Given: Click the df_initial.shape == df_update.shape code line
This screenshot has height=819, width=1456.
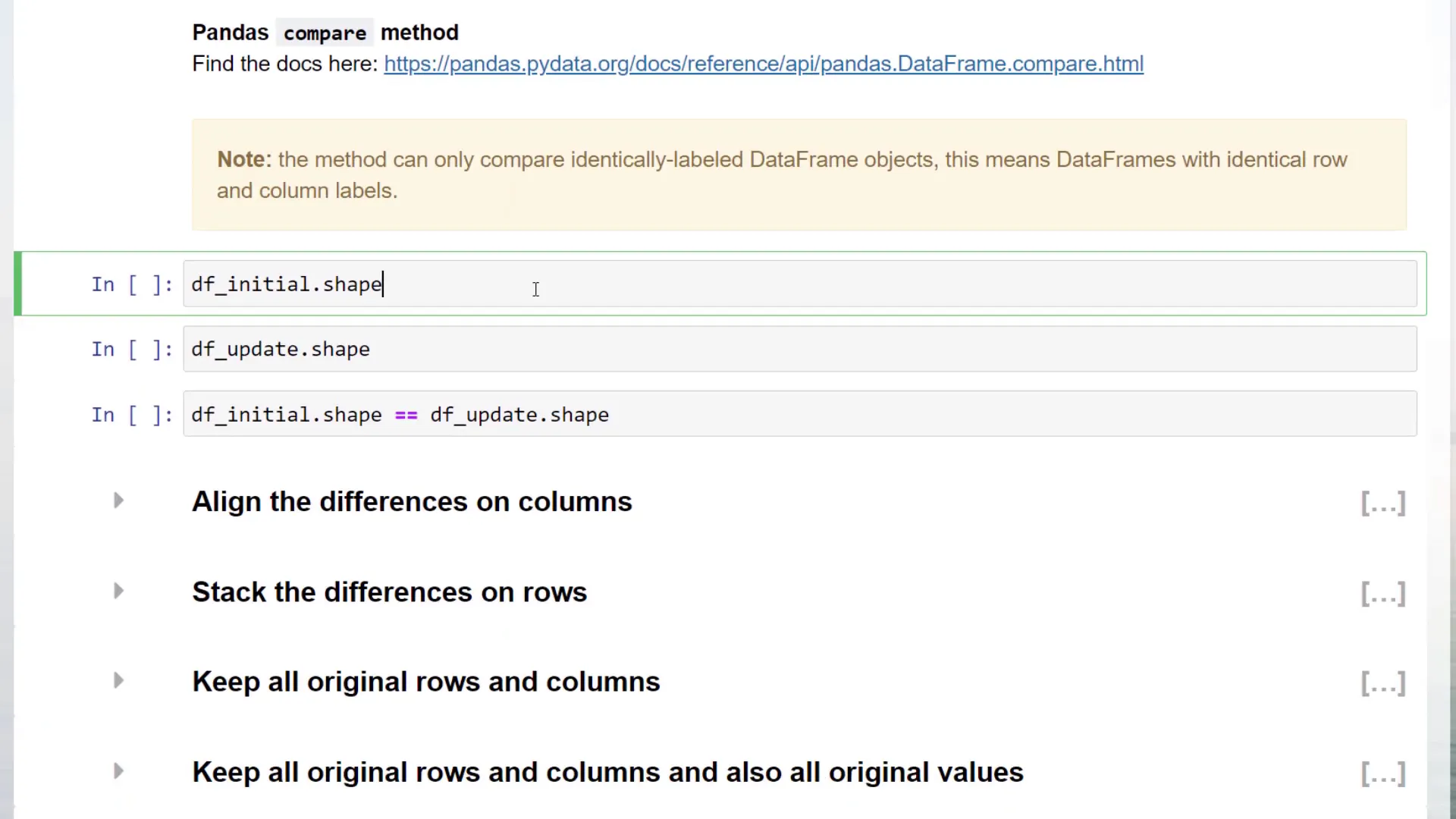Looking at the screenshot, I should point(400,414).
